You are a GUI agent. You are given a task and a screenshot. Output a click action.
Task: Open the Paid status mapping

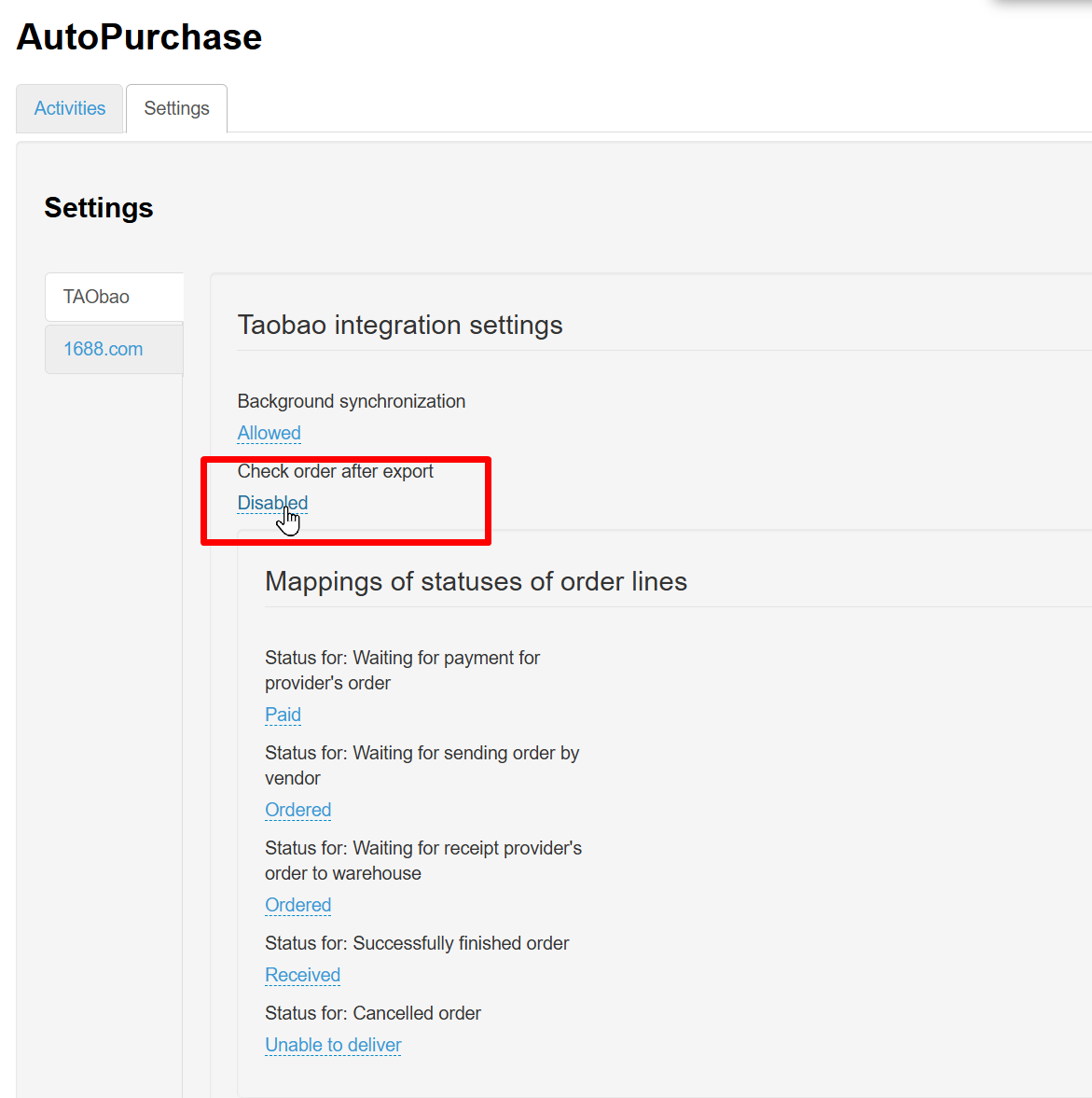pos(283,715)
